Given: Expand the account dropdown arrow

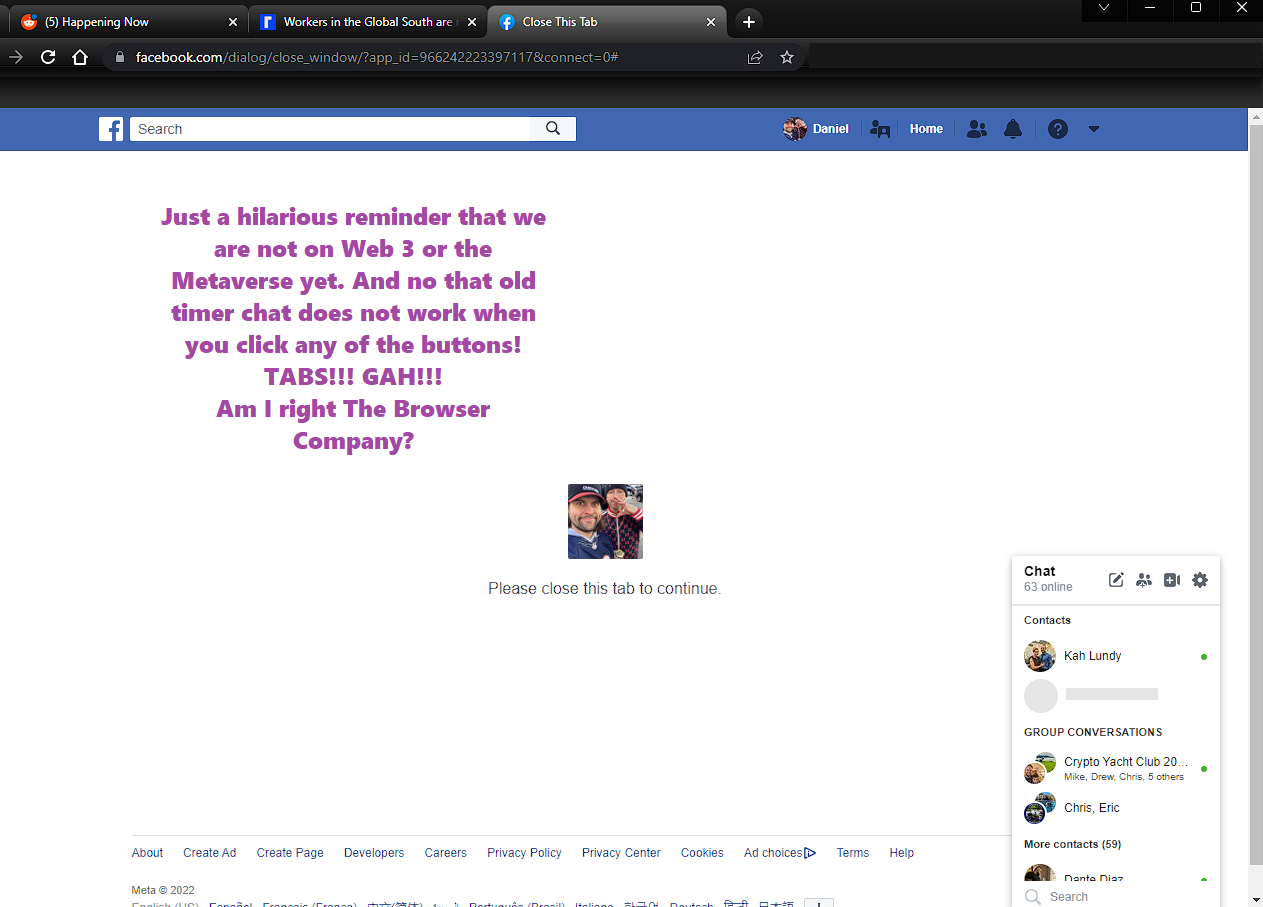Looking at the screenshot, I should point(1094,129).
